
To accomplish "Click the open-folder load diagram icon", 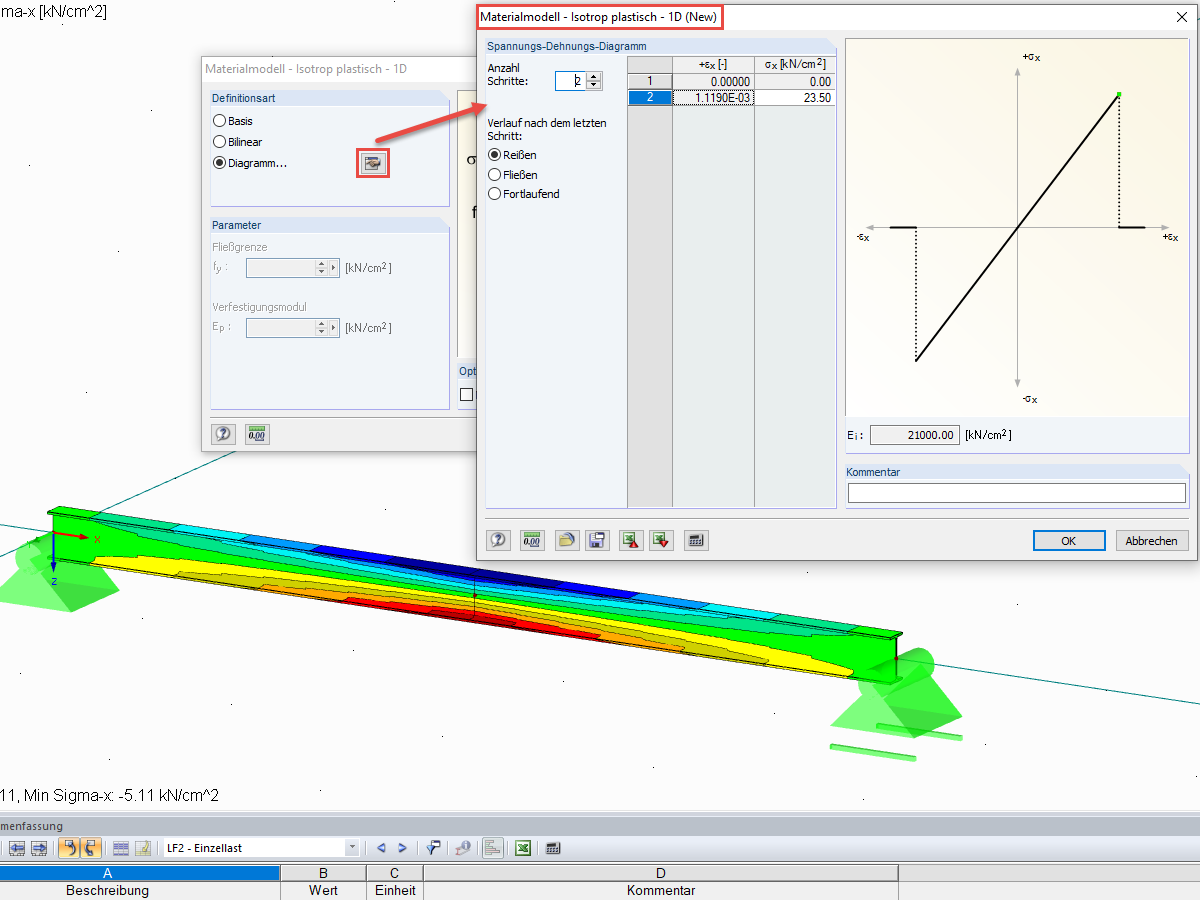I will click(567, 540).
